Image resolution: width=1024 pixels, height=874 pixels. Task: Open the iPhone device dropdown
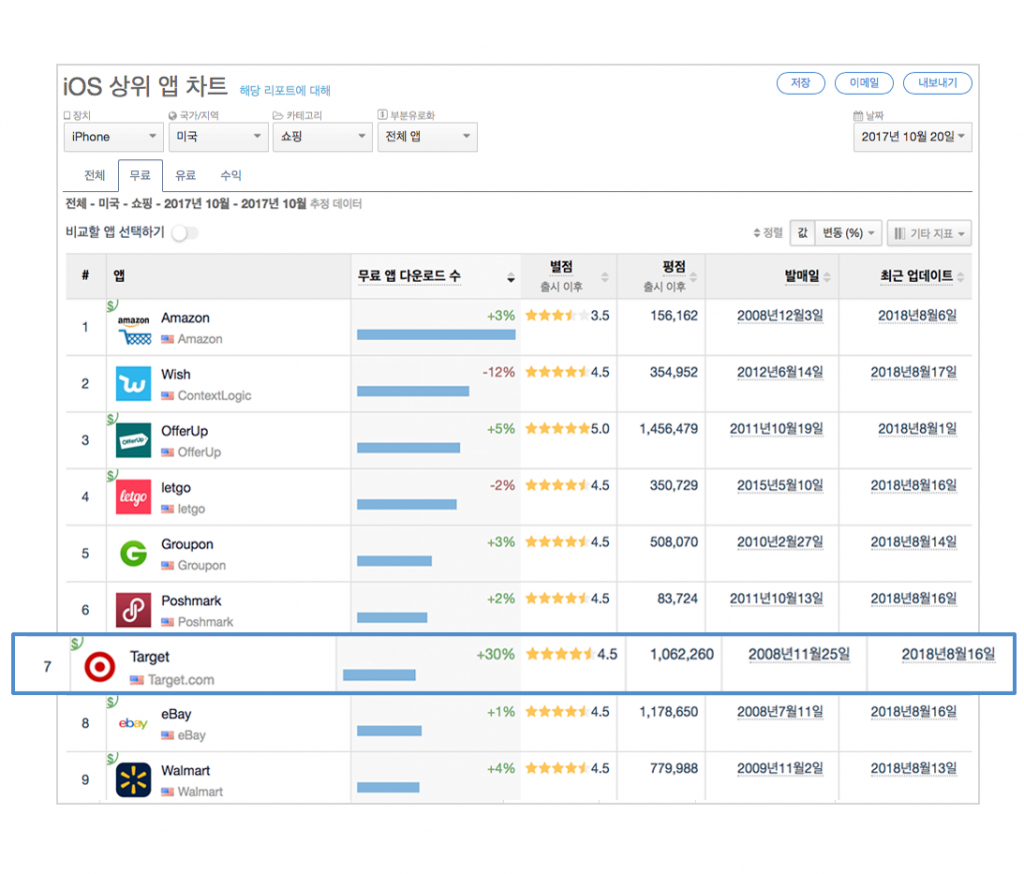coord(114,137)
